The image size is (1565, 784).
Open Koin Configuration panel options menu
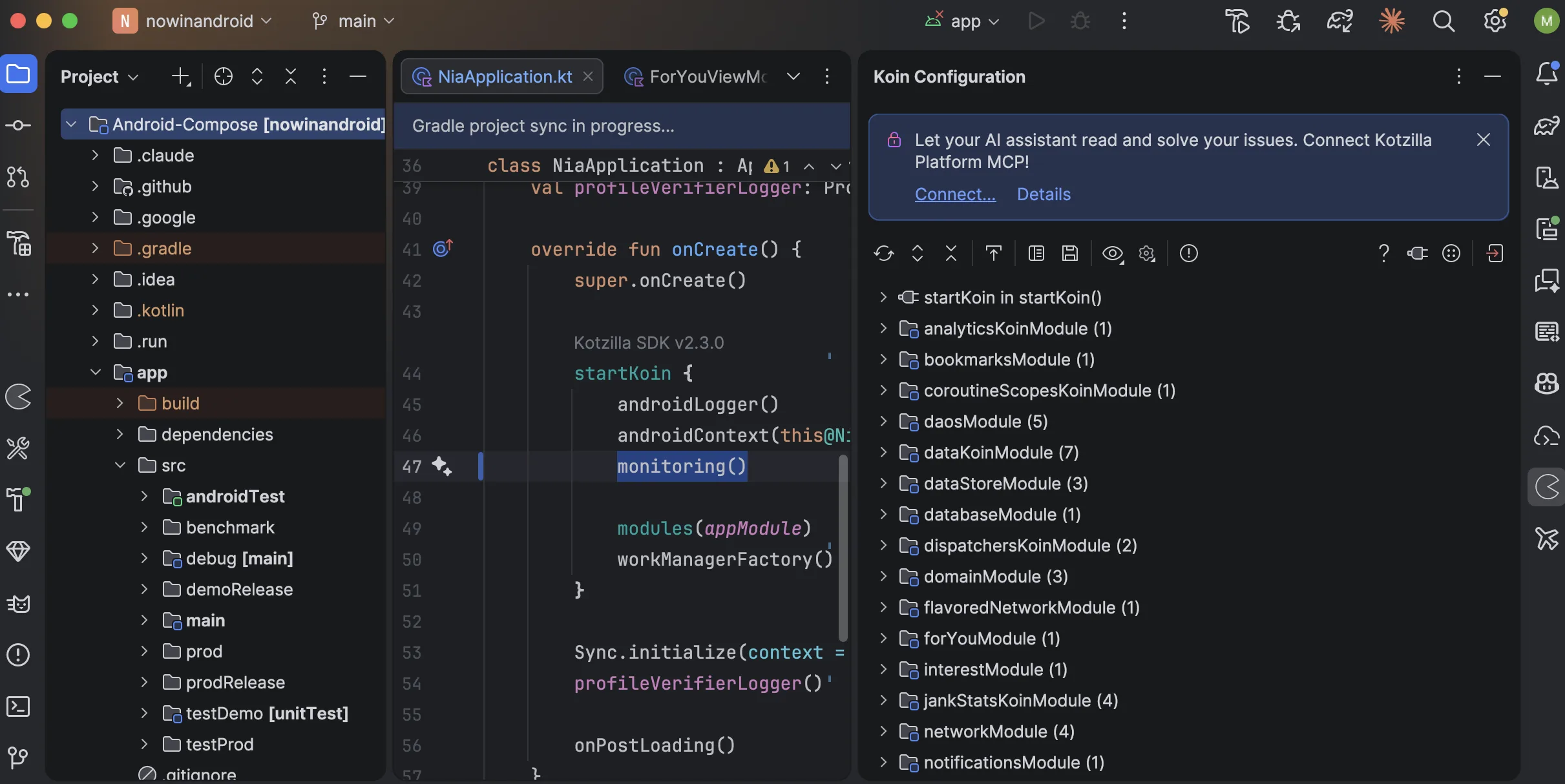(1458, 76)
